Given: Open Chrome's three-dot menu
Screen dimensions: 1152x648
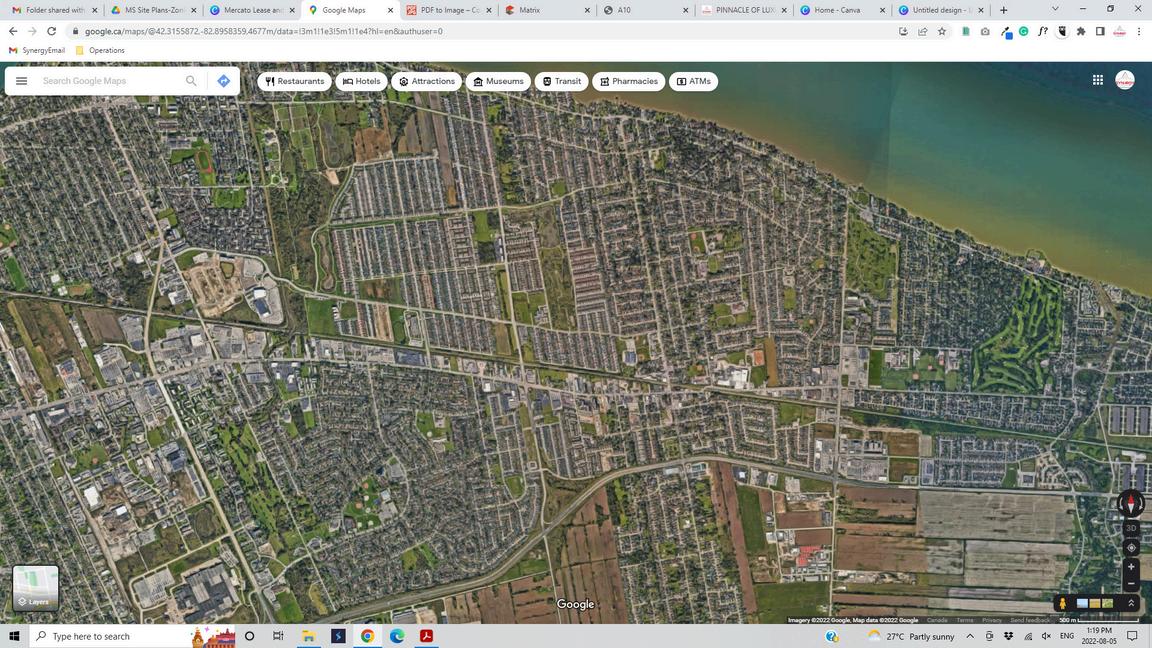Looking at the screenshot, I should tap(1138, 31).
